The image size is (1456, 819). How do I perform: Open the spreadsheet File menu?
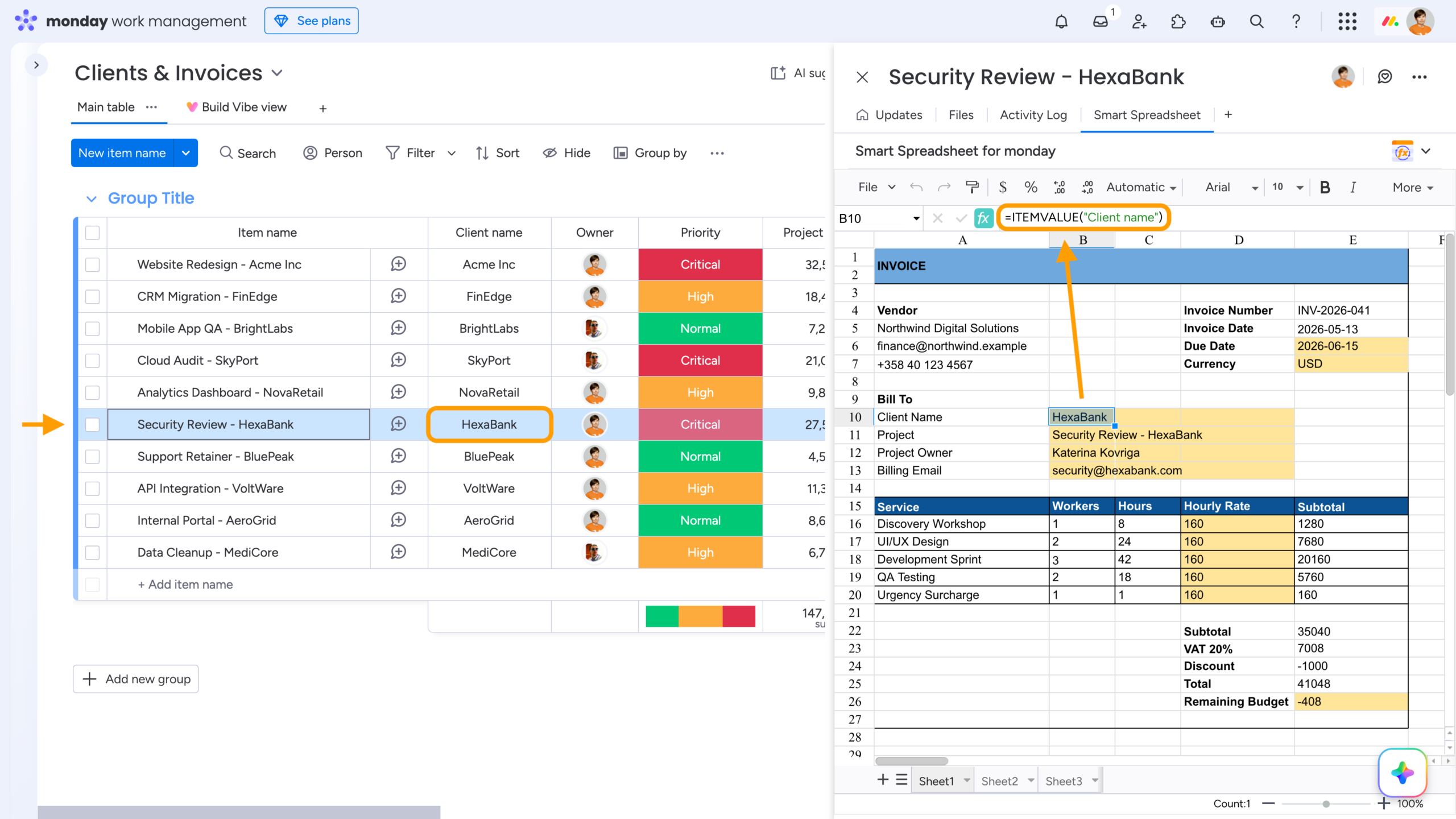[876, 187]
